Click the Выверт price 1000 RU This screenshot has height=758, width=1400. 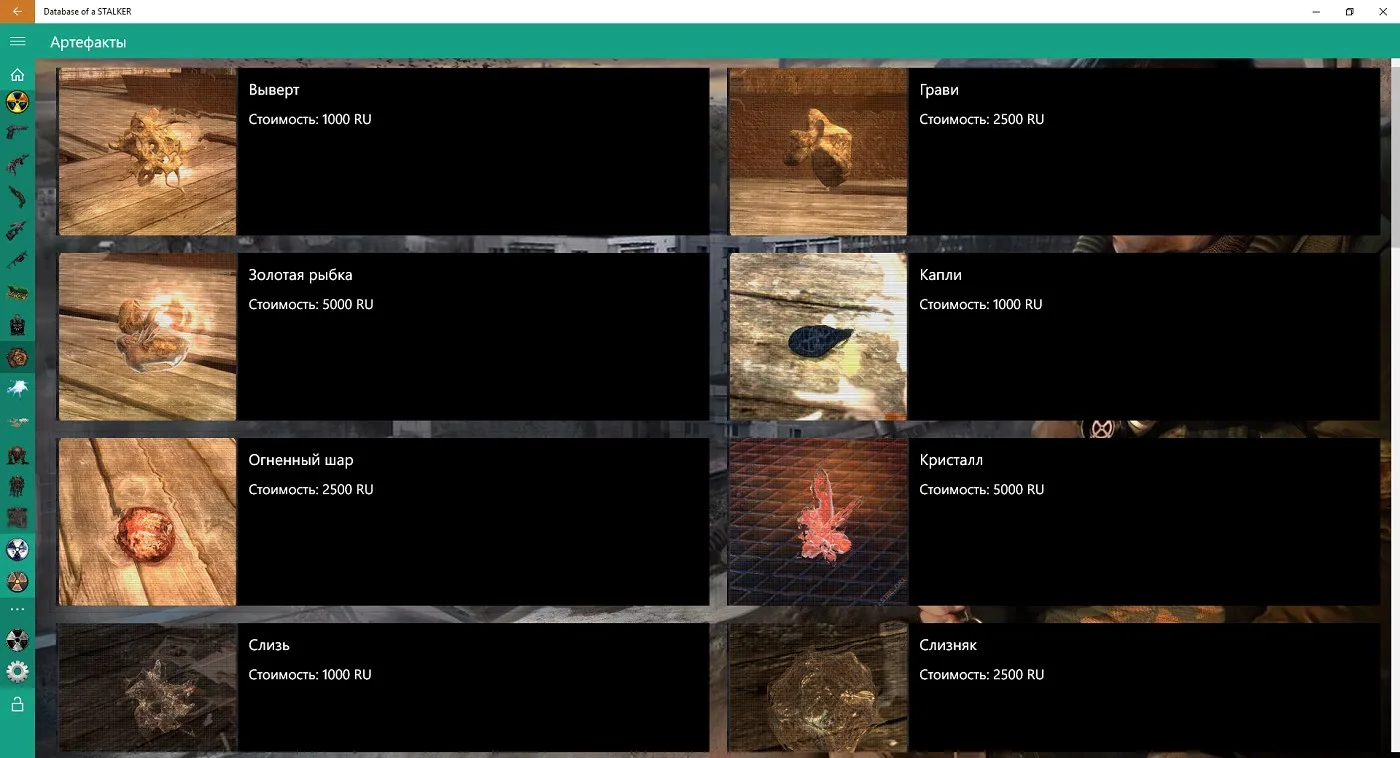310,119
